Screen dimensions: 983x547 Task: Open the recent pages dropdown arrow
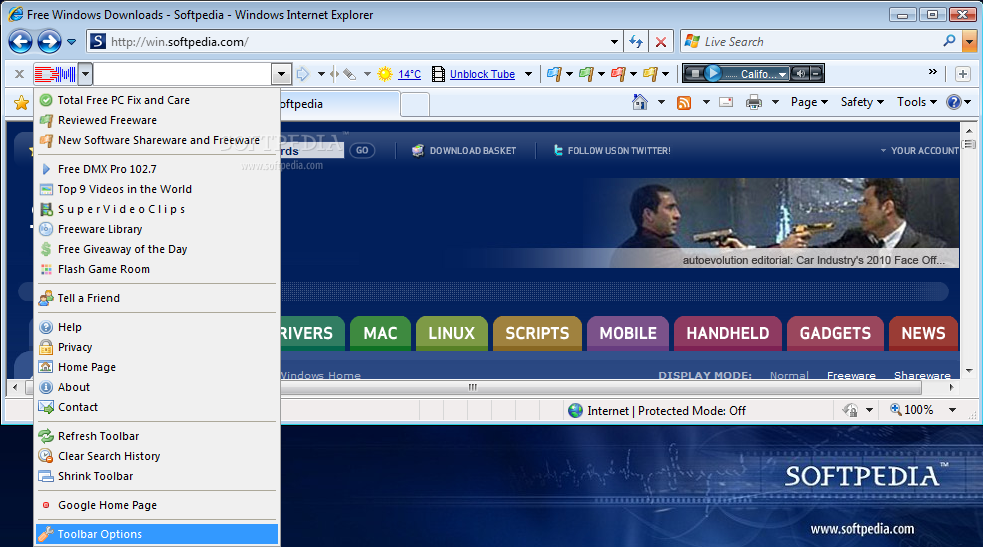71,42
